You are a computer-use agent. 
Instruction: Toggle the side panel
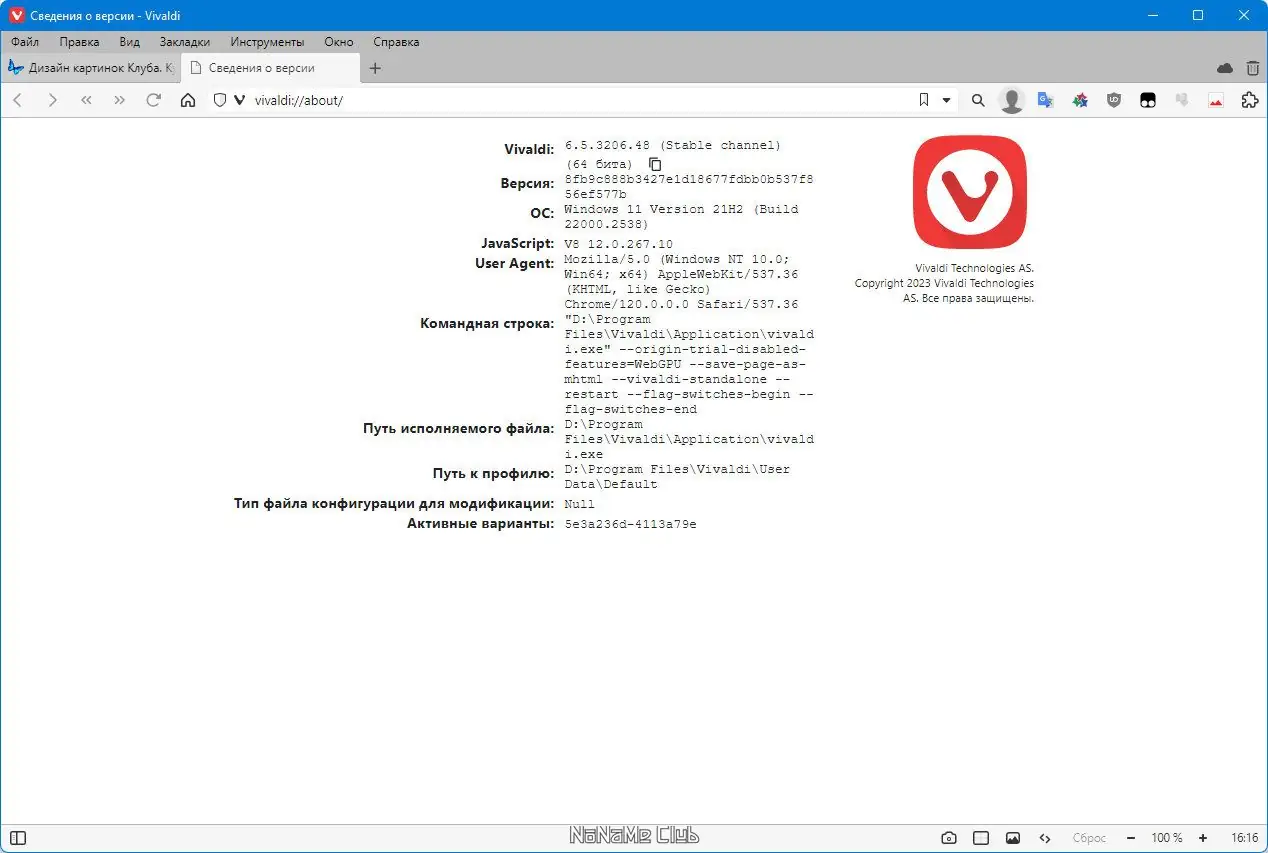pyautogui.click(x=17, y=838)
